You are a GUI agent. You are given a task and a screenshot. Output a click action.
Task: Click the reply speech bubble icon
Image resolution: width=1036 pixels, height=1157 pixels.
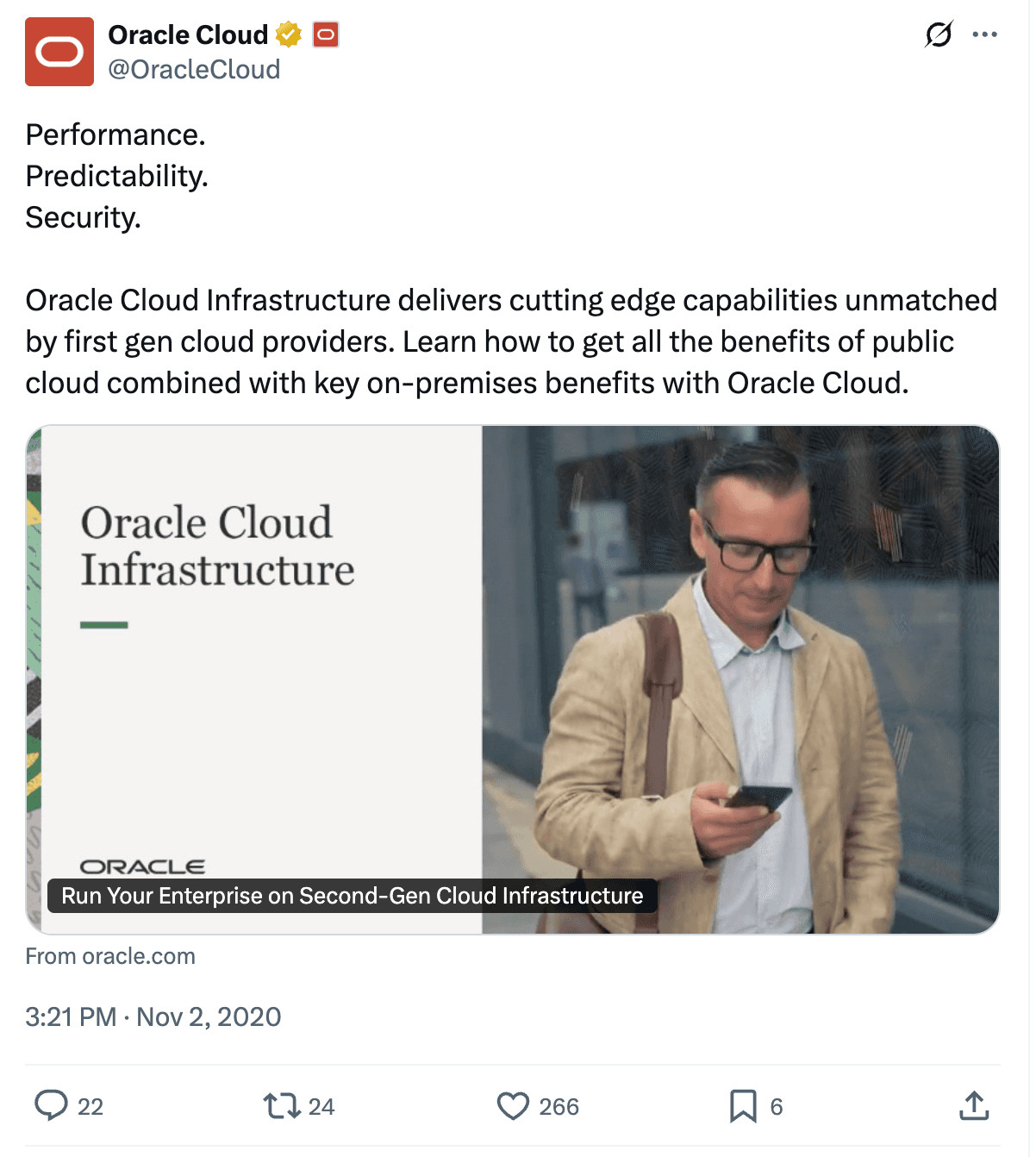pyautogui.click(x=51, y=1105)
